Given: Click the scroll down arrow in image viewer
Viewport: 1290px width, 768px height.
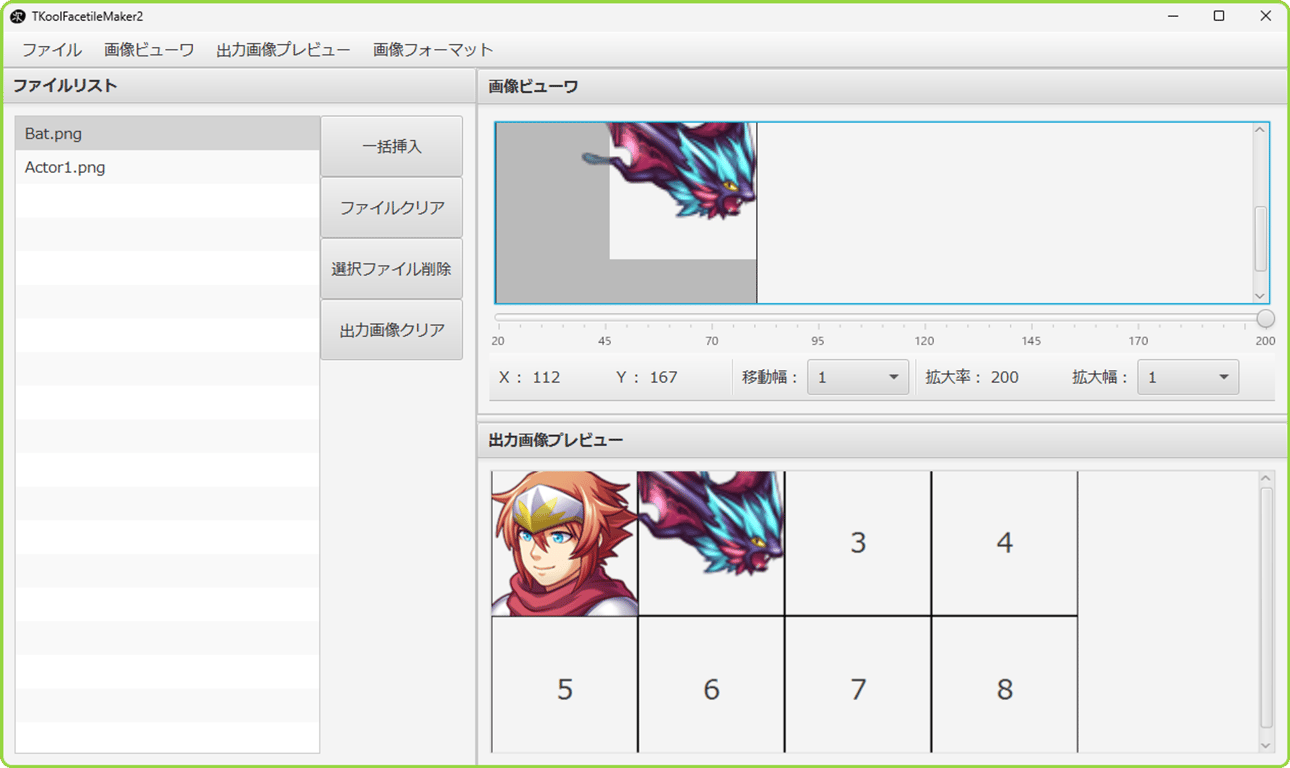Looking at the screenshot, I should pyautogui.click(x=1260, y=296).
